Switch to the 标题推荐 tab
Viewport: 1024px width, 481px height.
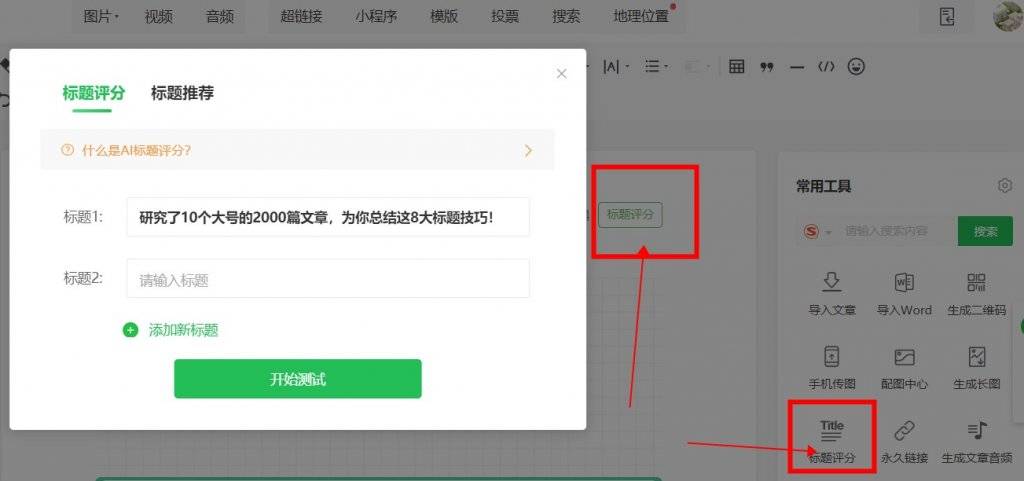[182, 93]
